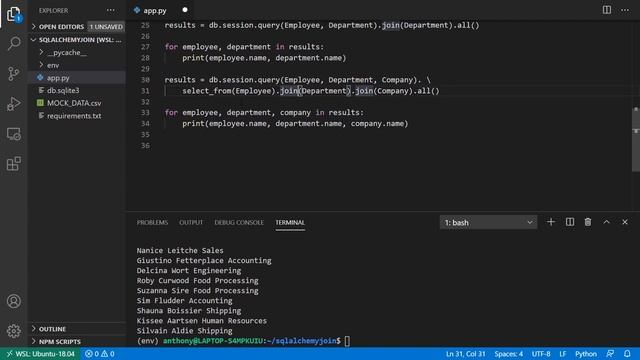Viewport: 640px width, 360px height.
Task: Click line number 25 in the gutter
Action: point(145,25)
